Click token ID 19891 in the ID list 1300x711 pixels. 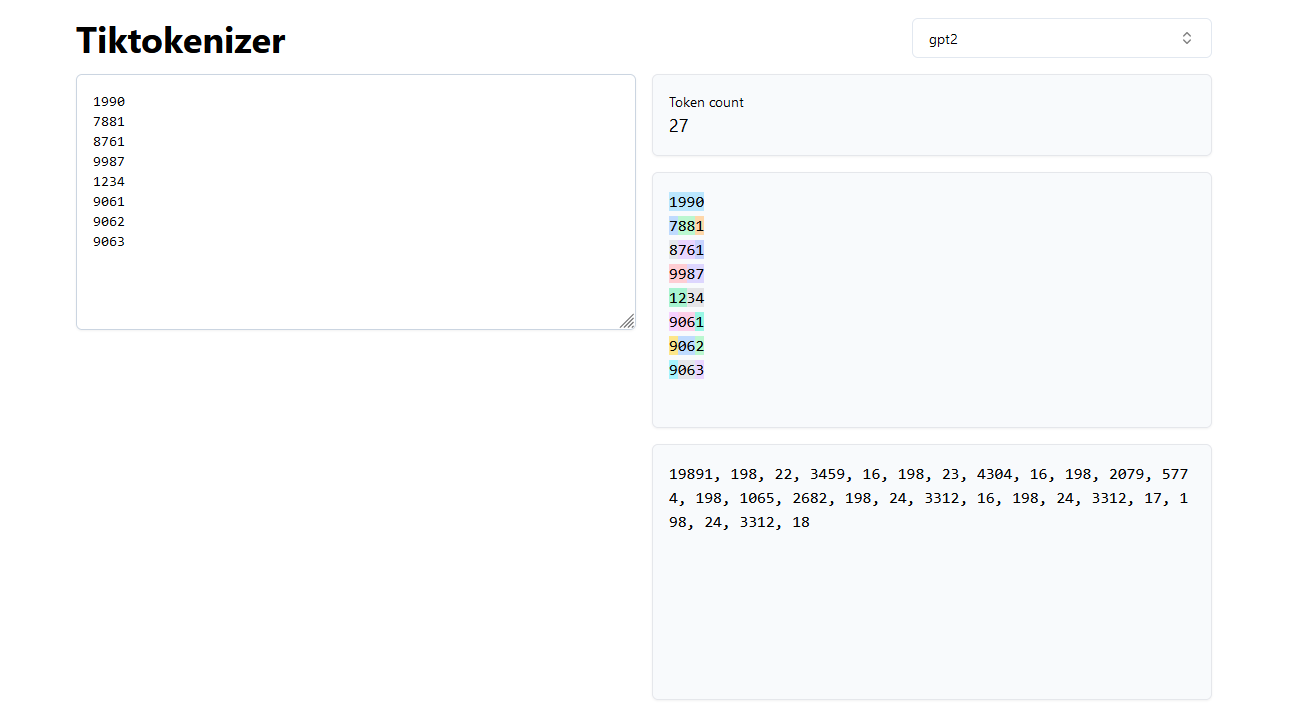click(690, 474)
